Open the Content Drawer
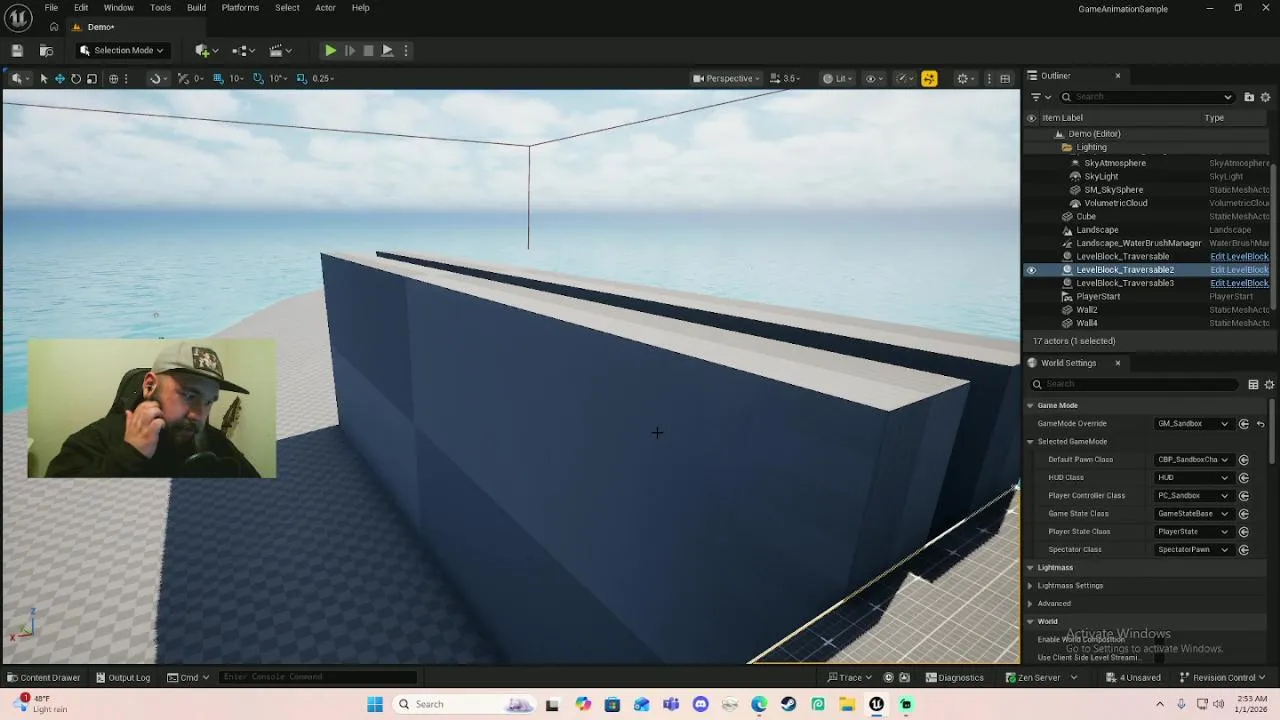The width and height of the screenshot is (1280, 720). coord(43,678)
